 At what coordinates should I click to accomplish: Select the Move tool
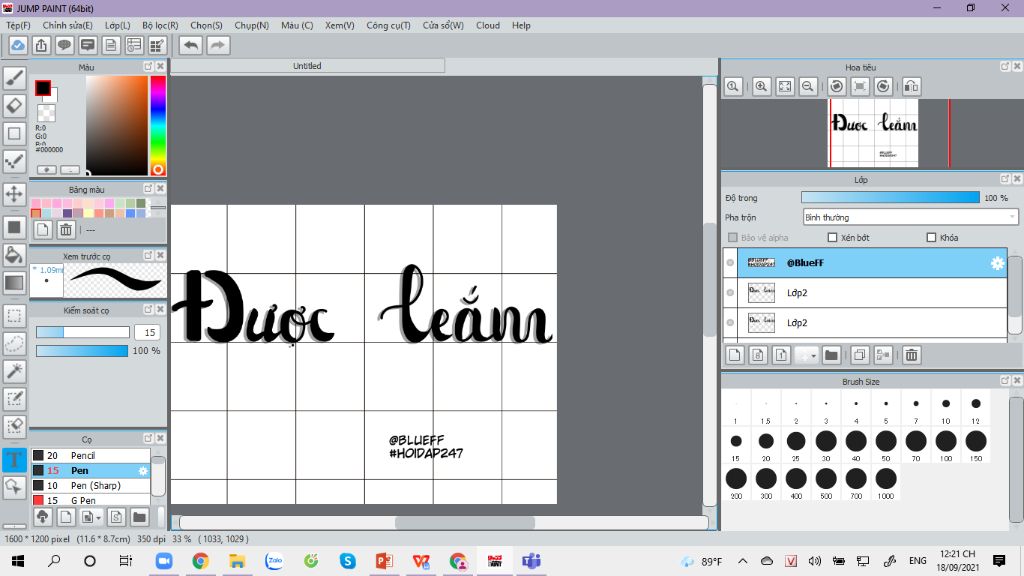pyautogui.click(x=14, y=194)
